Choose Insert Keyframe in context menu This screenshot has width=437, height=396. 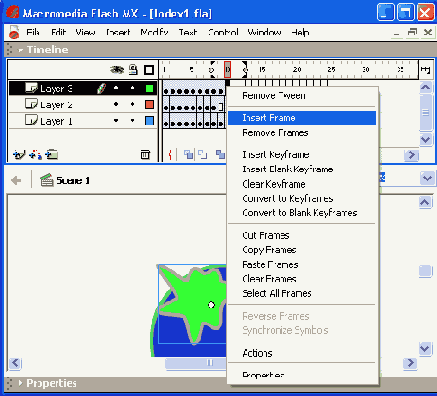click(276, 155)
